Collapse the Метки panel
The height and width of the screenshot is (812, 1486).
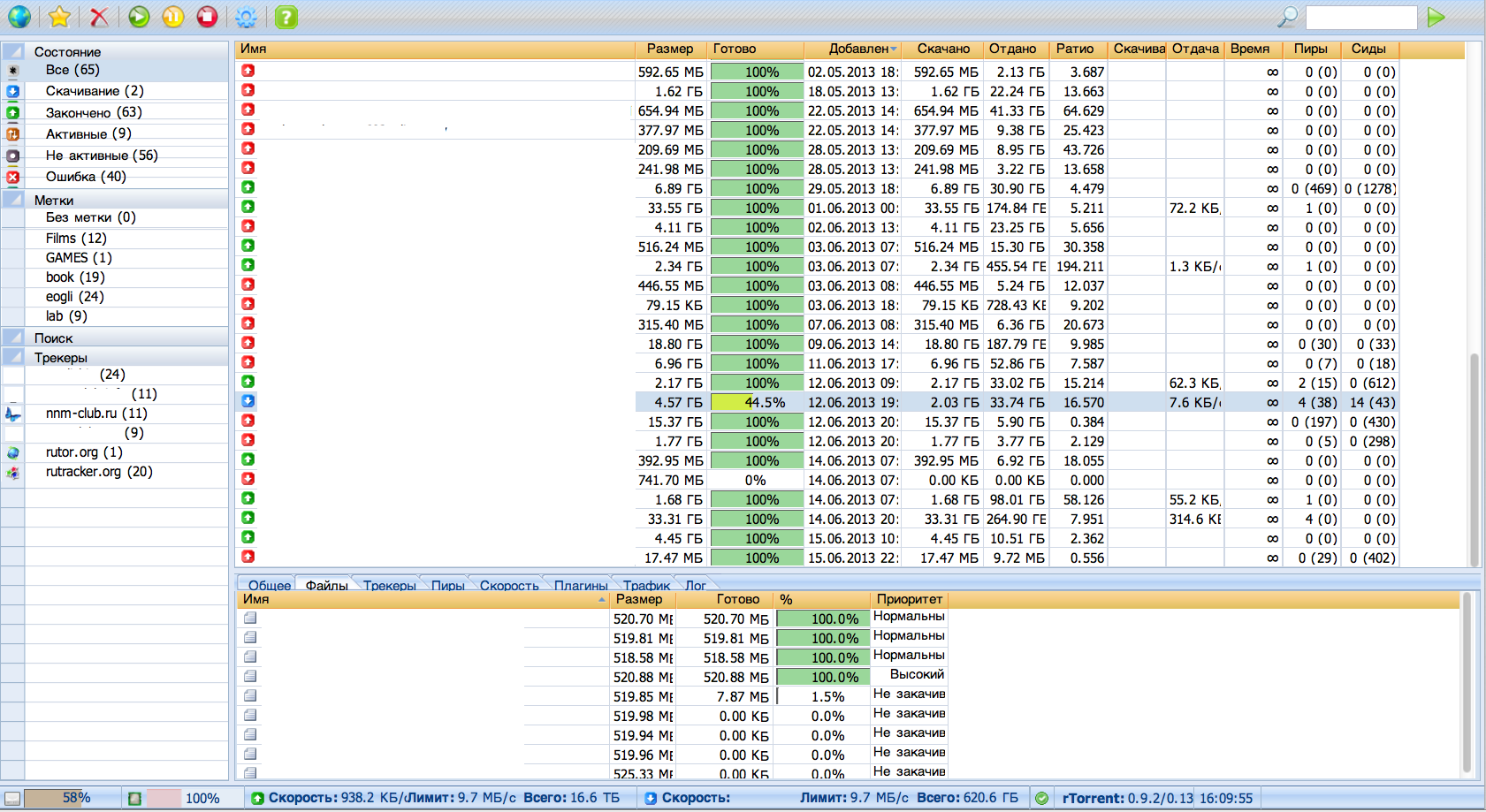click(x=13, y=200)
